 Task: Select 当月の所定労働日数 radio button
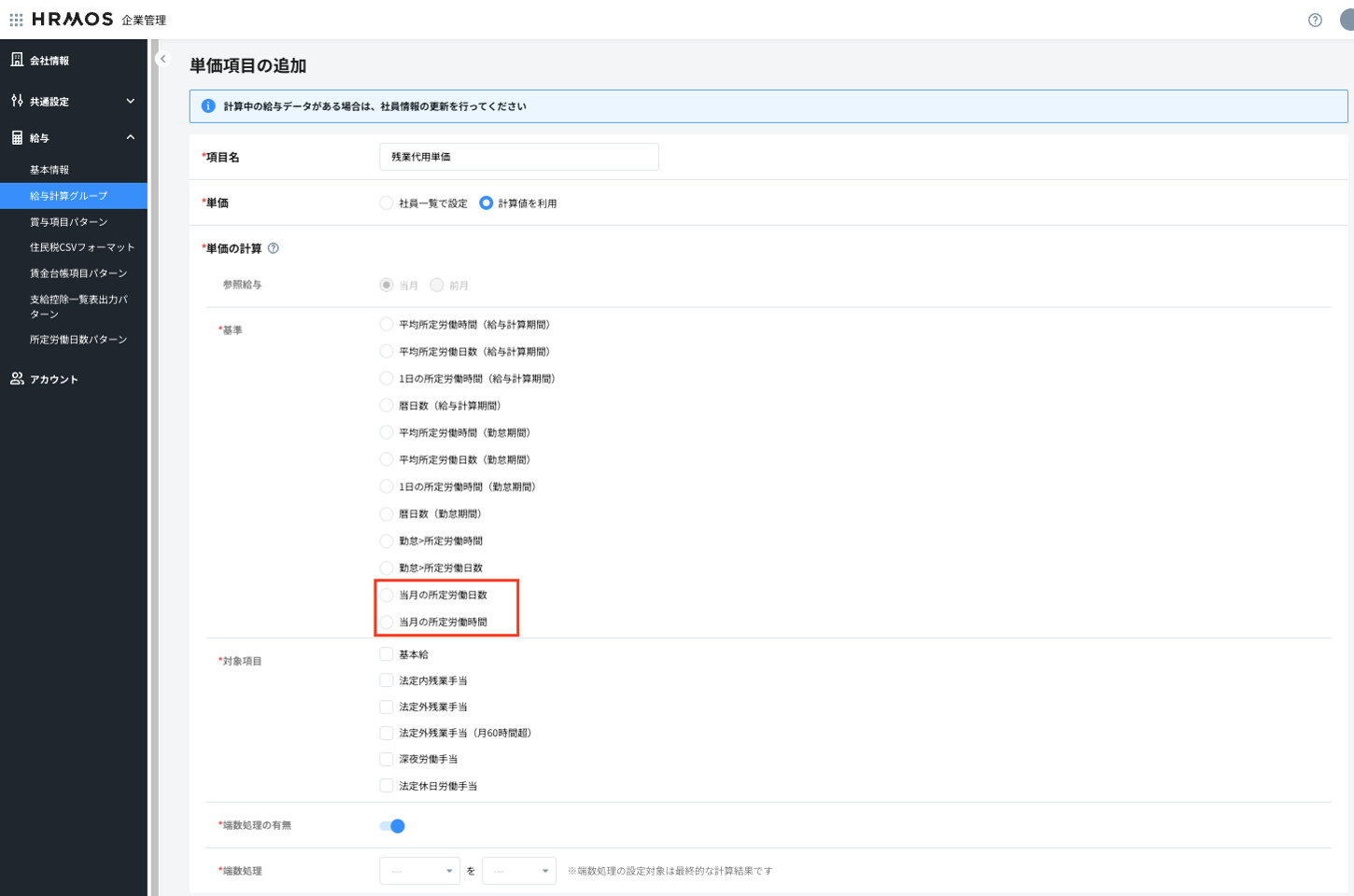387,595
